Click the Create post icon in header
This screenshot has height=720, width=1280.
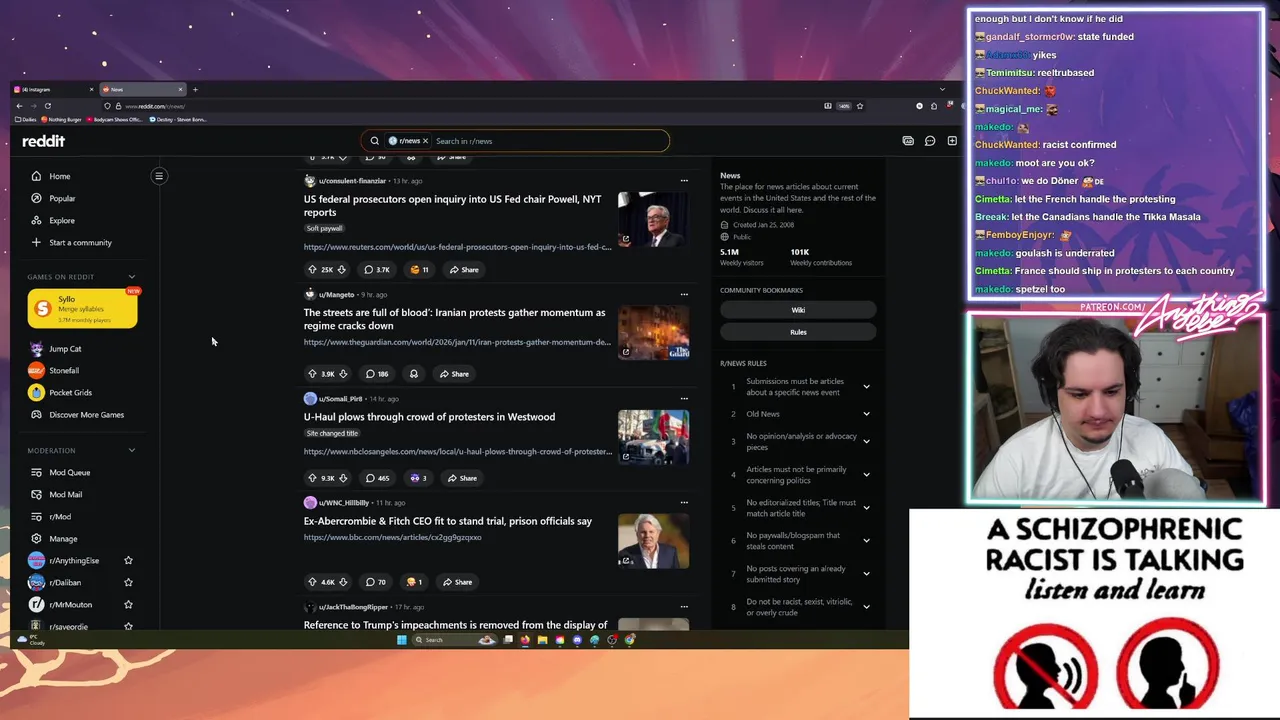pyautogui.click(x=952, y=141)
